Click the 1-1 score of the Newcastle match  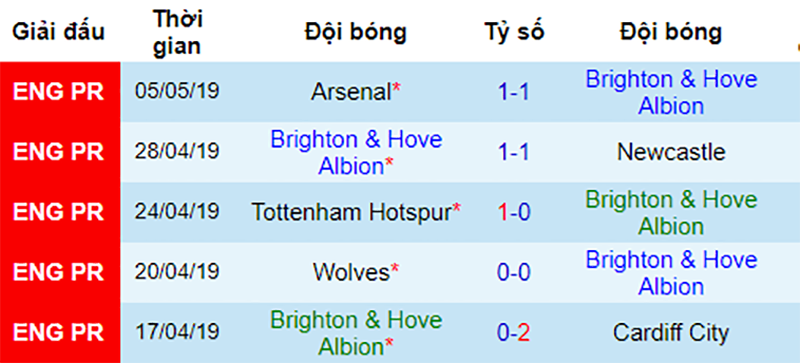coord(514,152)
